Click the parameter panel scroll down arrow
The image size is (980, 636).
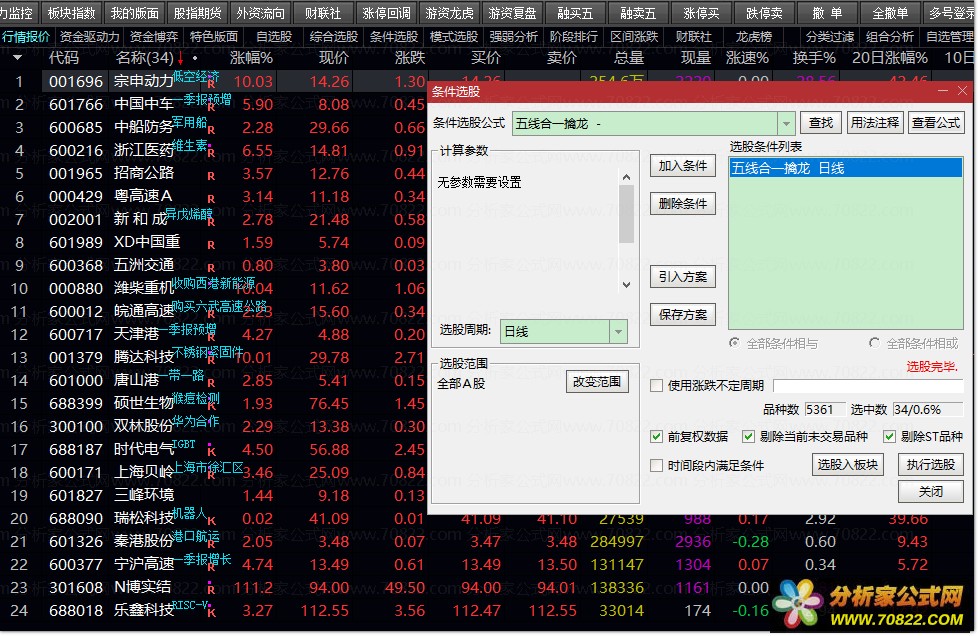(x=626, y=285)
